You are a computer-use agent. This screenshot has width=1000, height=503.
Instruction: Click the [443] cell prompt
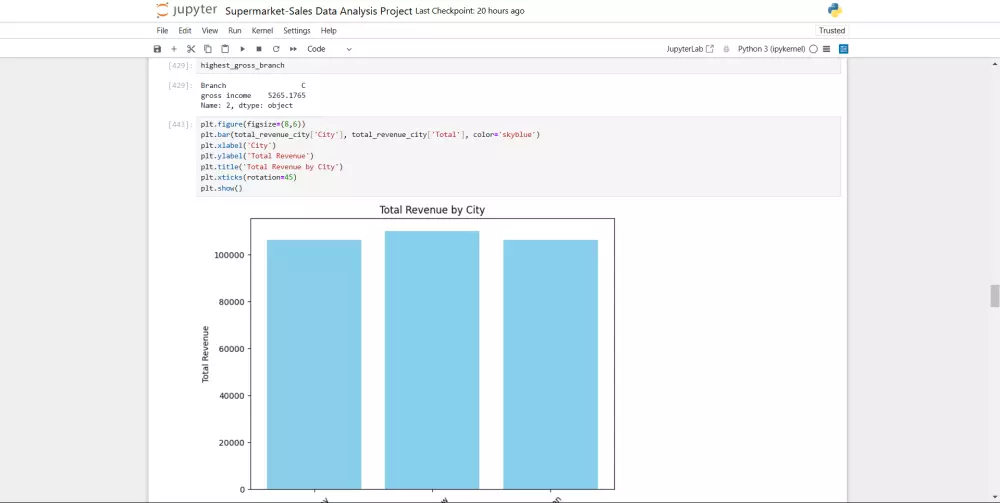click(x=180, y=124)
